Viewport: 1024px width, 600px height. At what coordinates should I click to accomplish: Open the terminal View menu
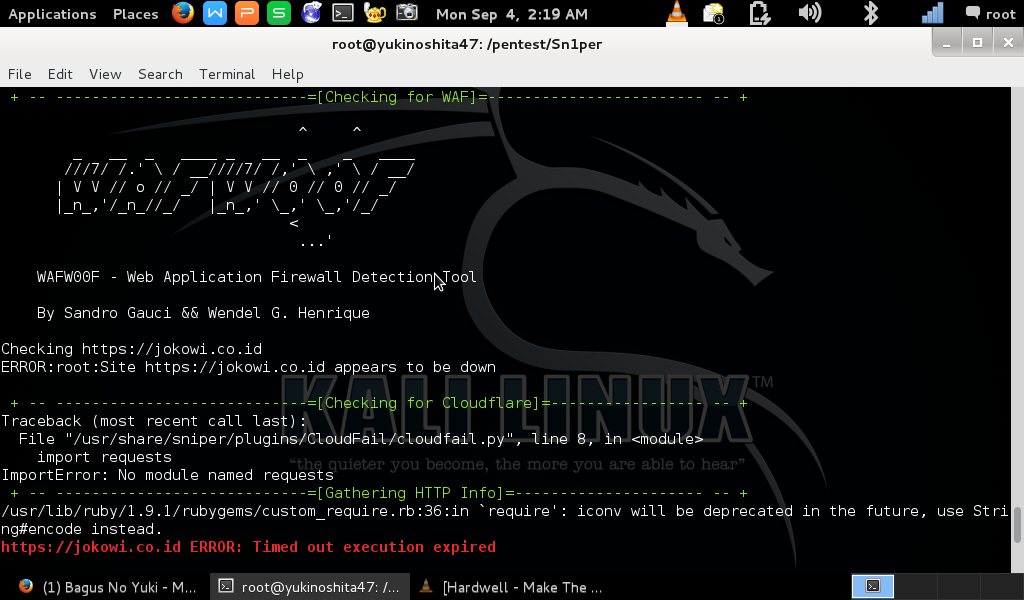coord(105,74)
